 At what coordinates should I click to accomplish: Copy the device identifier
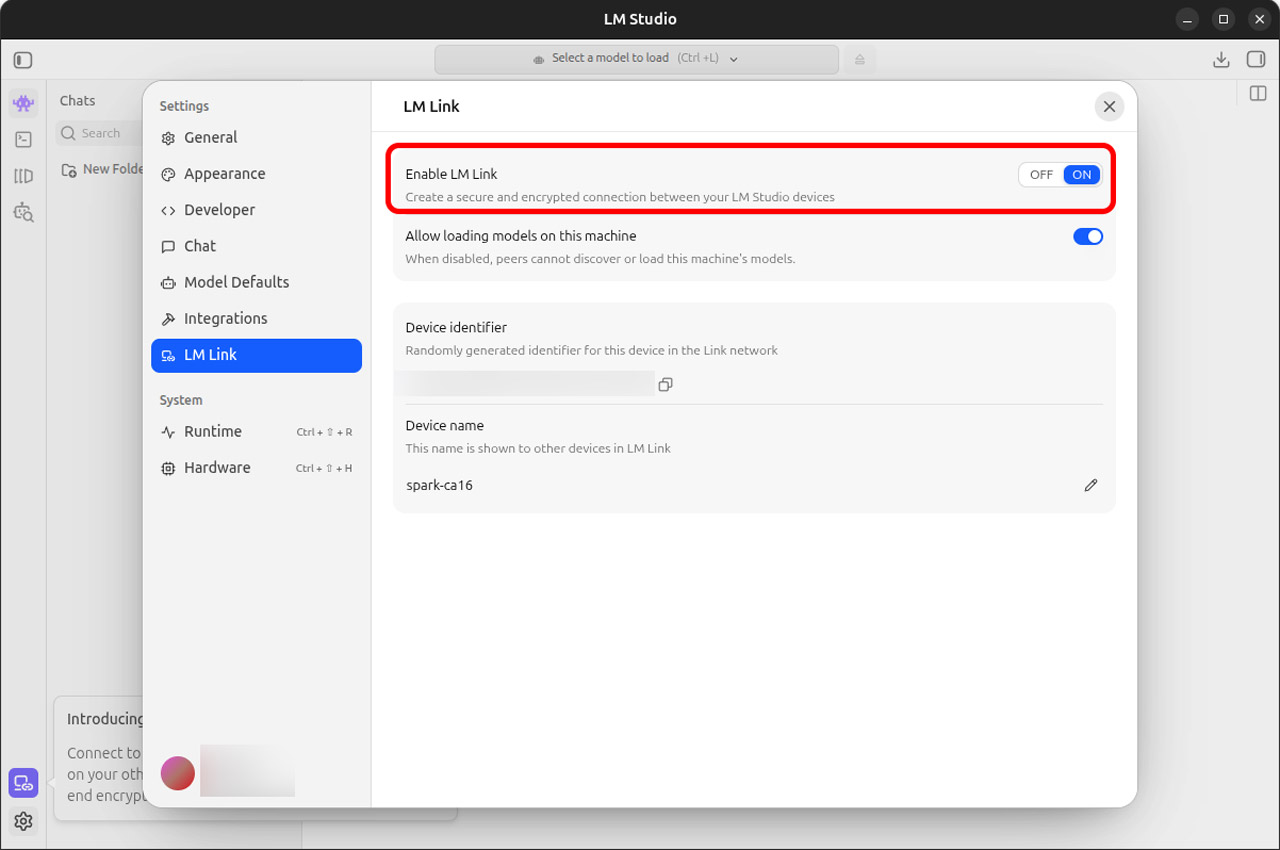(x=666, y=384)
